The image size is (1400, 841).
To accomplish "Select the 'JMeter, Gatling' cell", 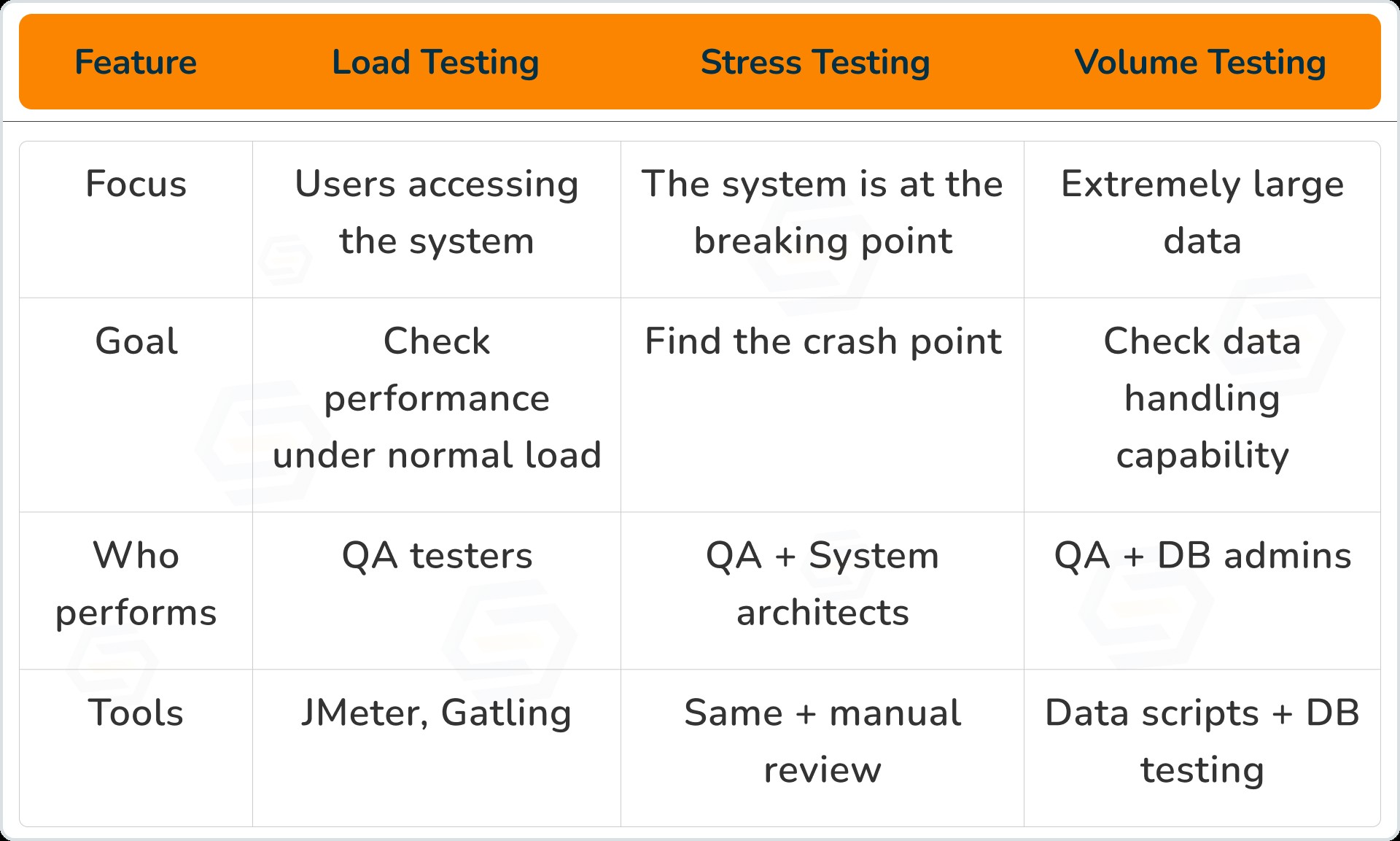I will pyautogui.click(x=437, y=713).
